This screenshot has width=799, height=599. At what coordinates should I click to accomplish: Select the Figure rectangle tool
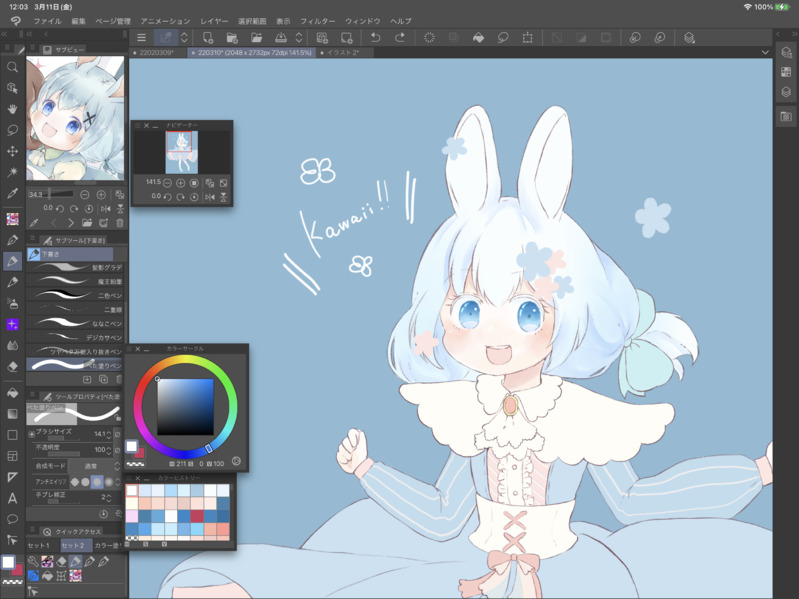(12, 434)
